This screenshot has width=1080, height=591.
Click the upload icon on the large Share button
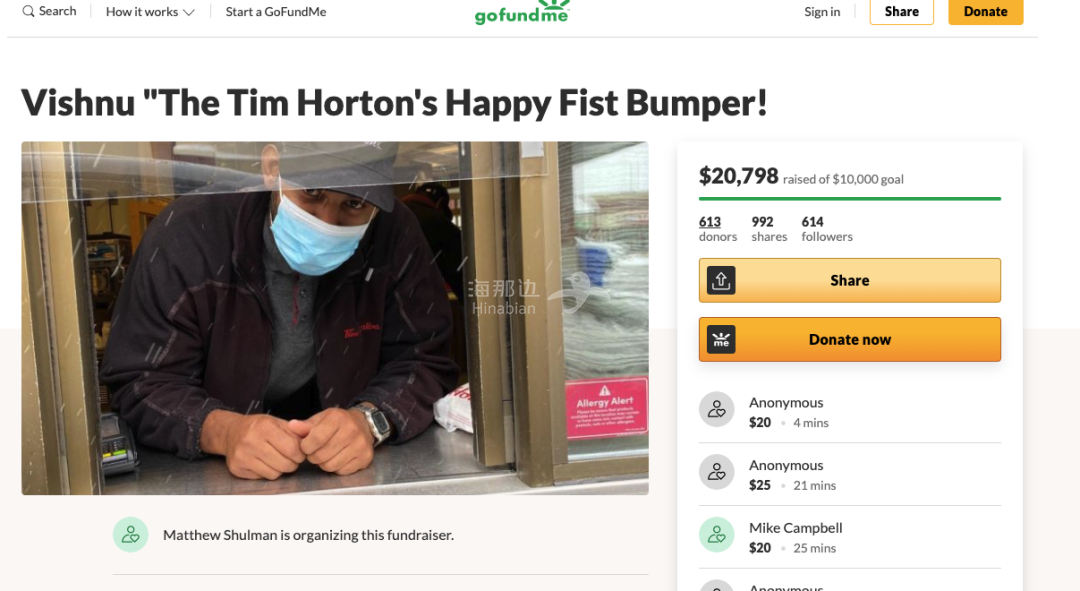[721, 280]
